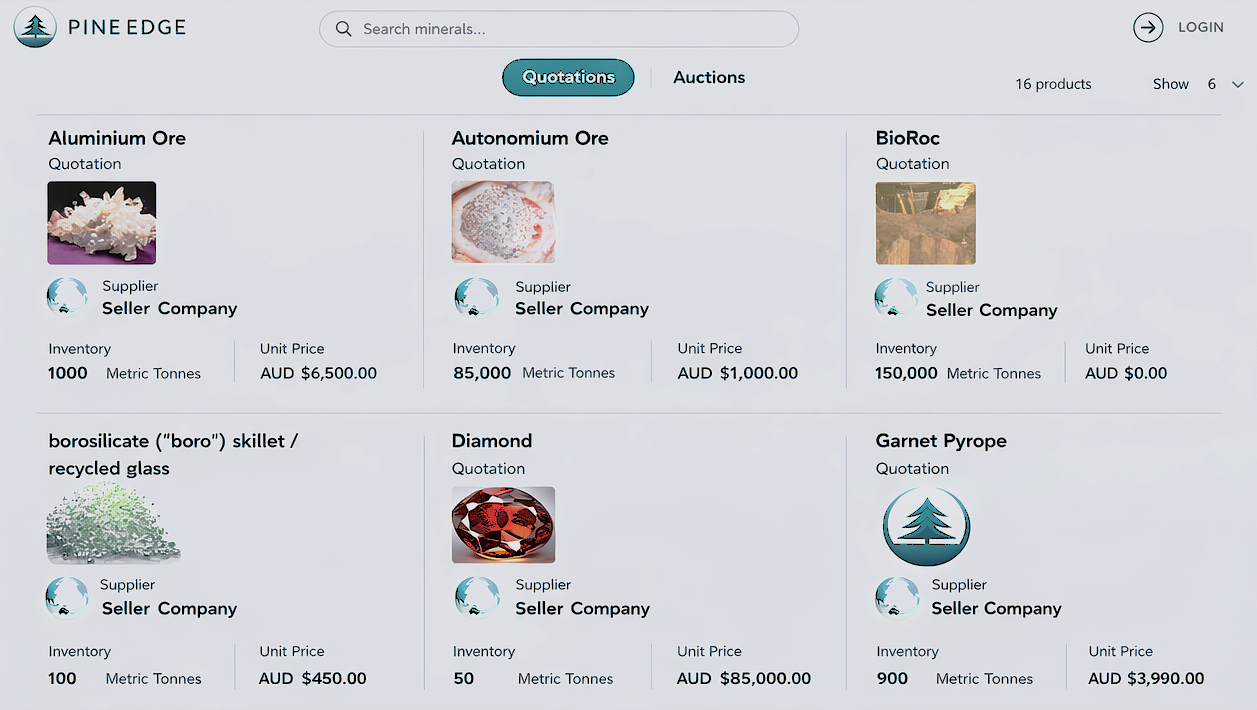The image size is (1257, 710).
Task: Click the LOGIN button
Action: (1201, 27)
